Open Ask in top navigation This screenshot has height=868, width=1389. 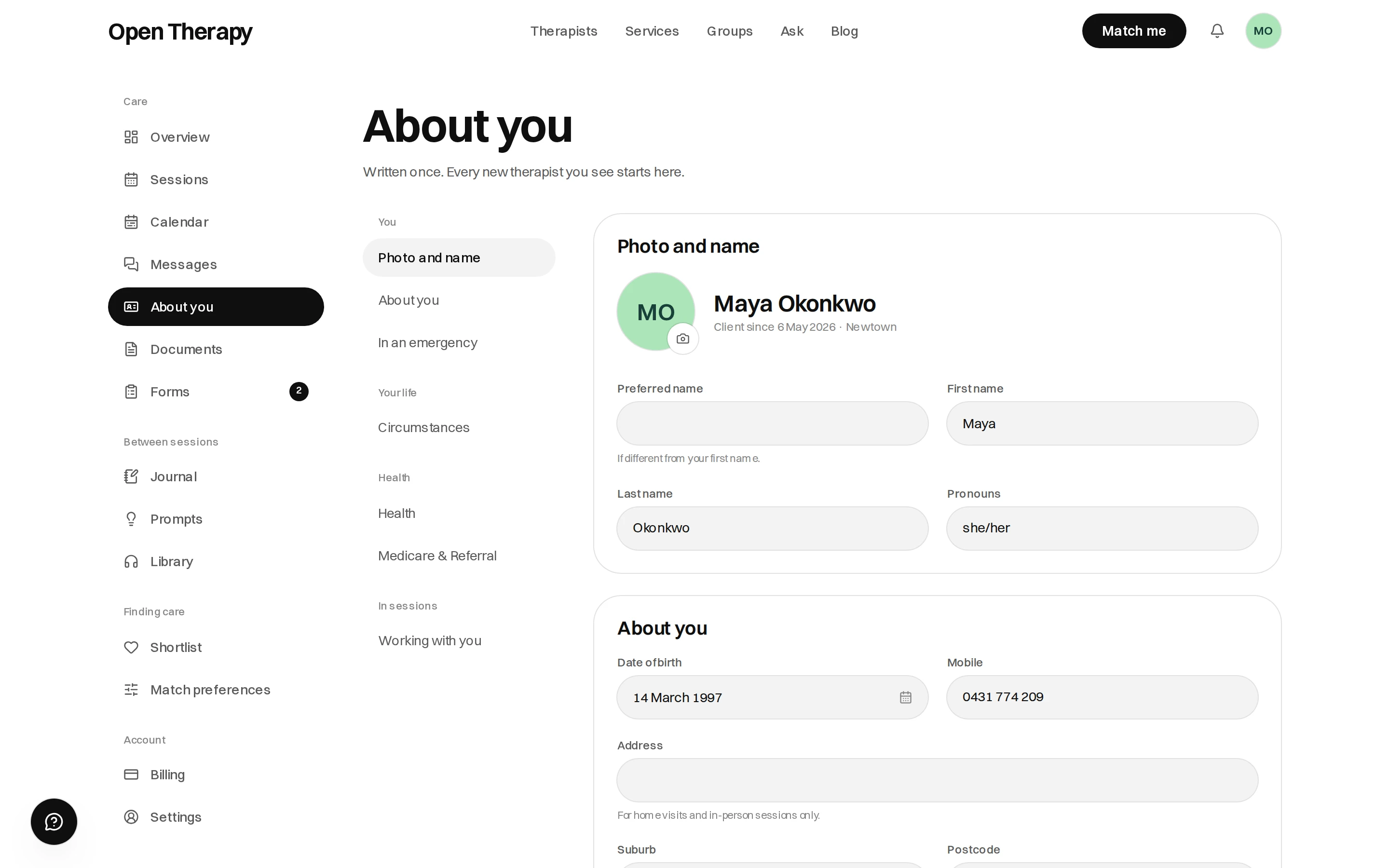coord(791,31)
